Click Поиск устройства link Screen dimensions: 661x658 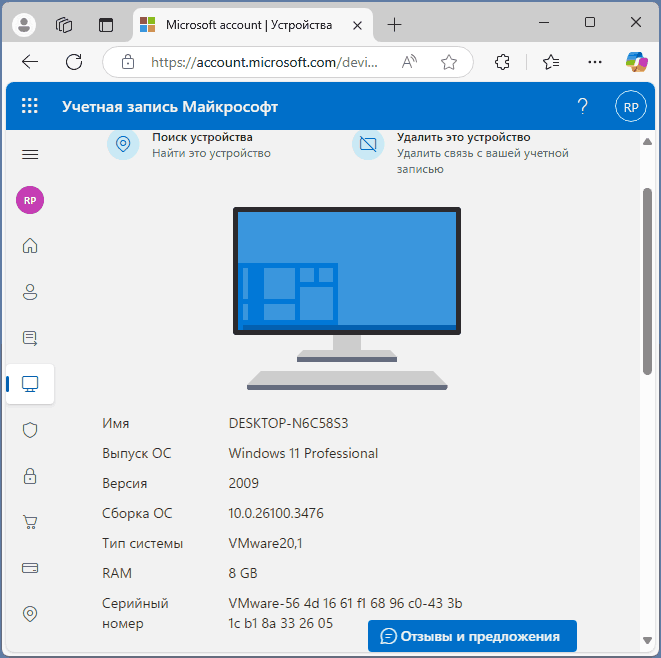click(x=202, y=137)
